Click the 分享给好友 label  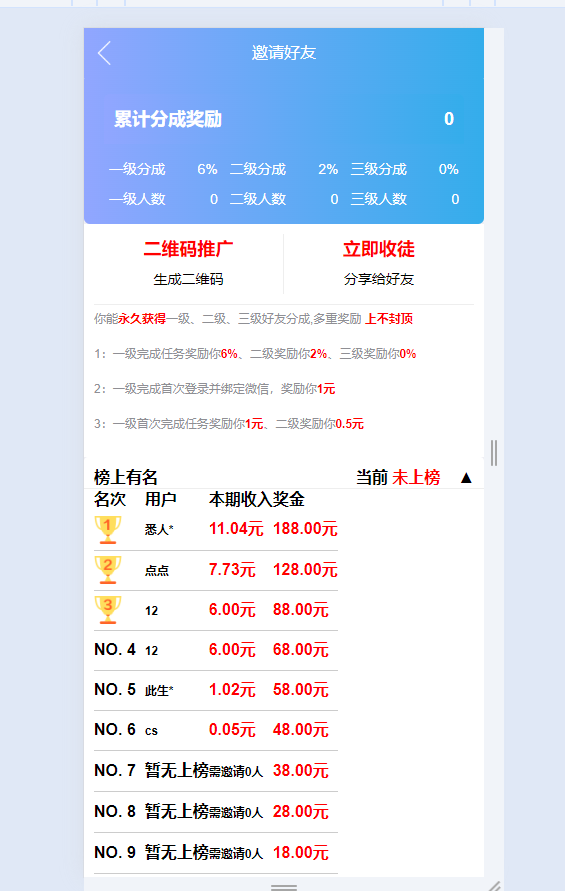[379, 279]
